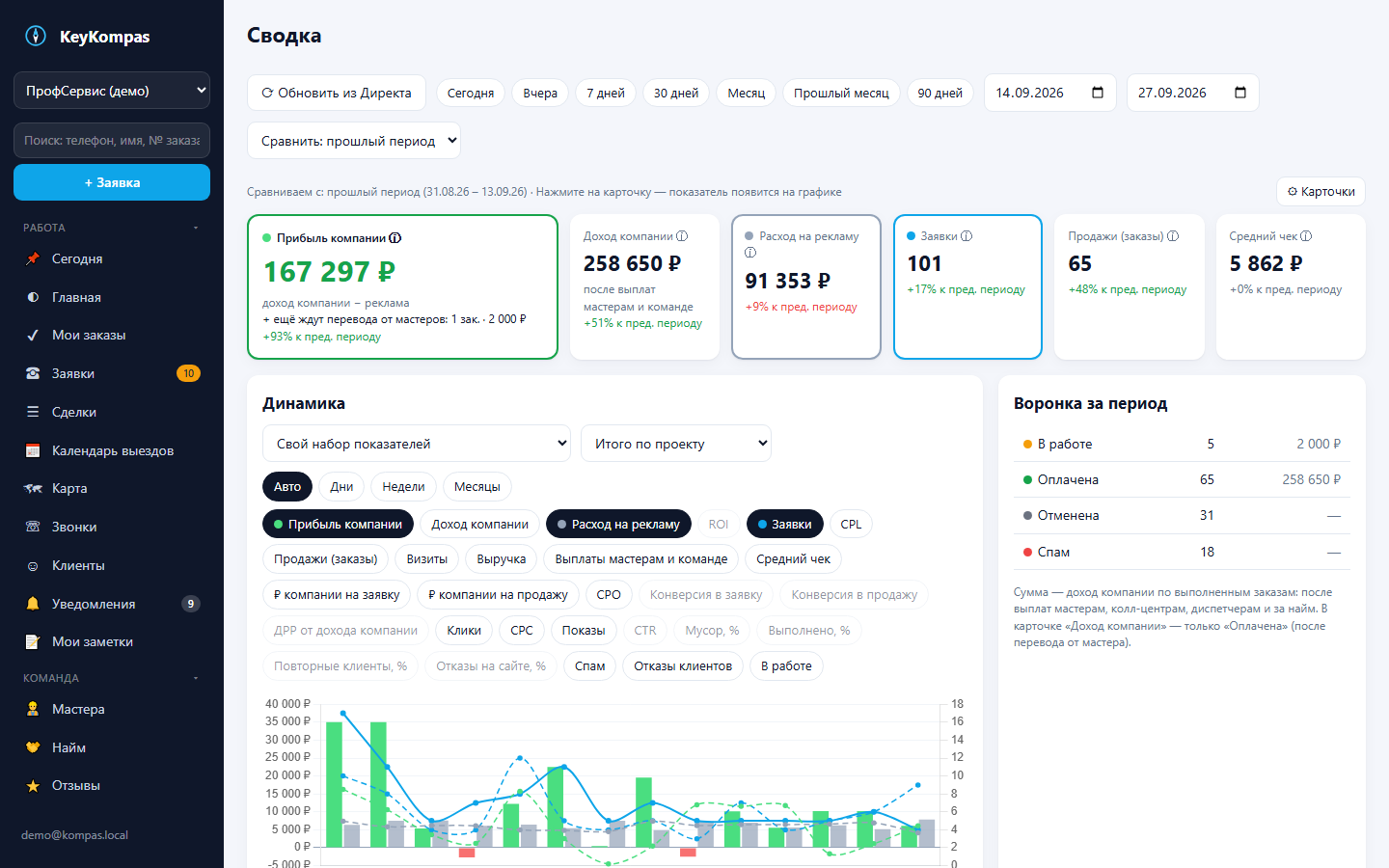The height and width of the screenshot is (868, 1389).
Task: Click the notepad icon beside Мои заметки
Action: click(x=33, y=641)
